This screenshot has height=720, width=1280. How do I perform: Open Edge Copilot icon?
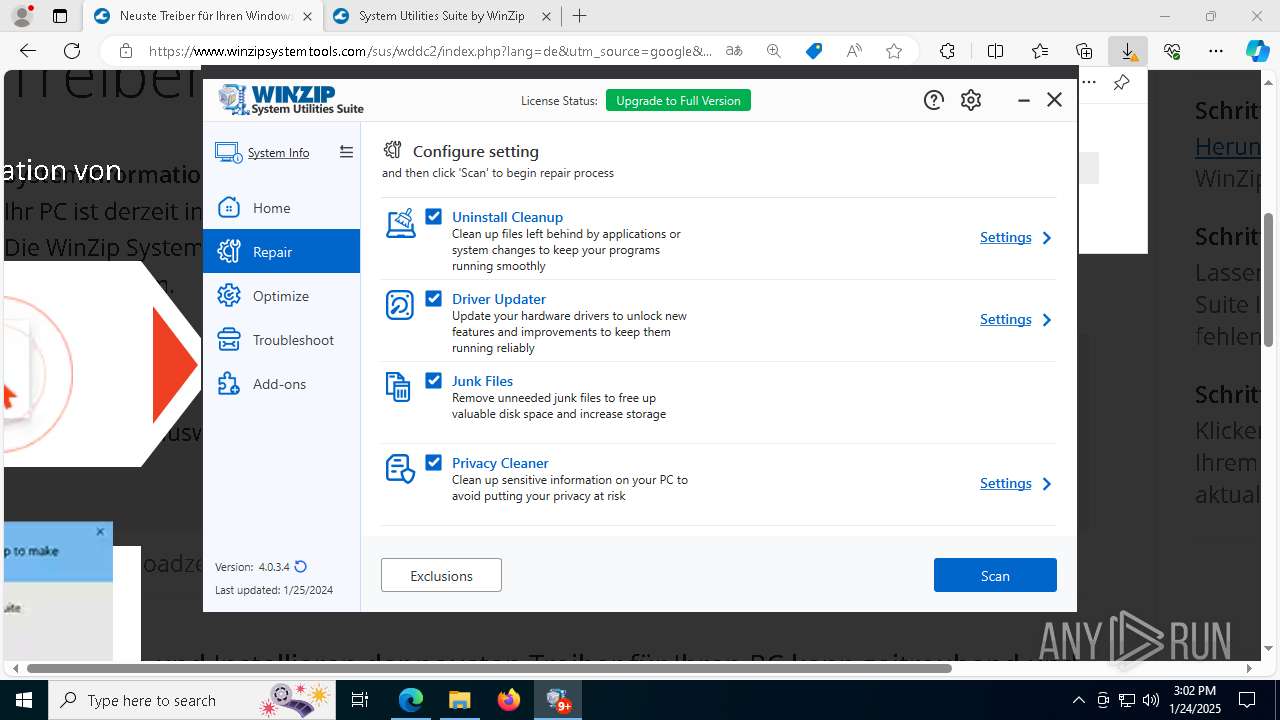(x=1257, y=51)
